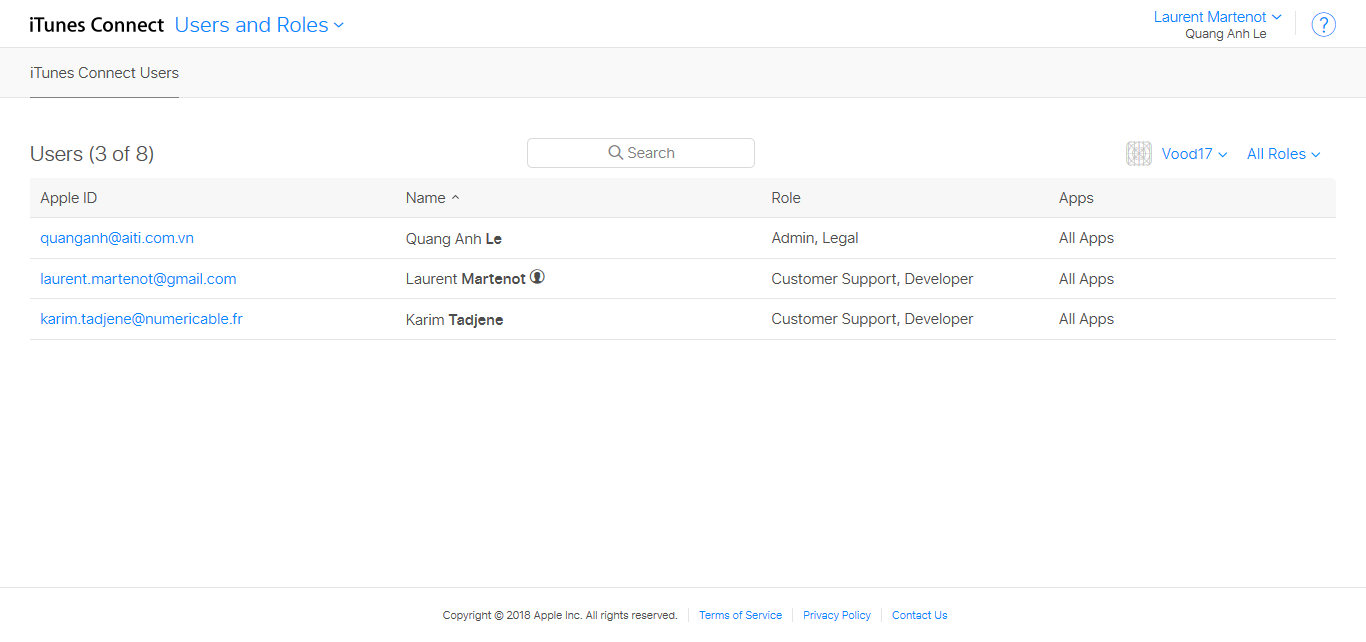Expand the All Roles filter
Image resolution: width=1366 pixels, height=642 pixels.
point(1283,154)
